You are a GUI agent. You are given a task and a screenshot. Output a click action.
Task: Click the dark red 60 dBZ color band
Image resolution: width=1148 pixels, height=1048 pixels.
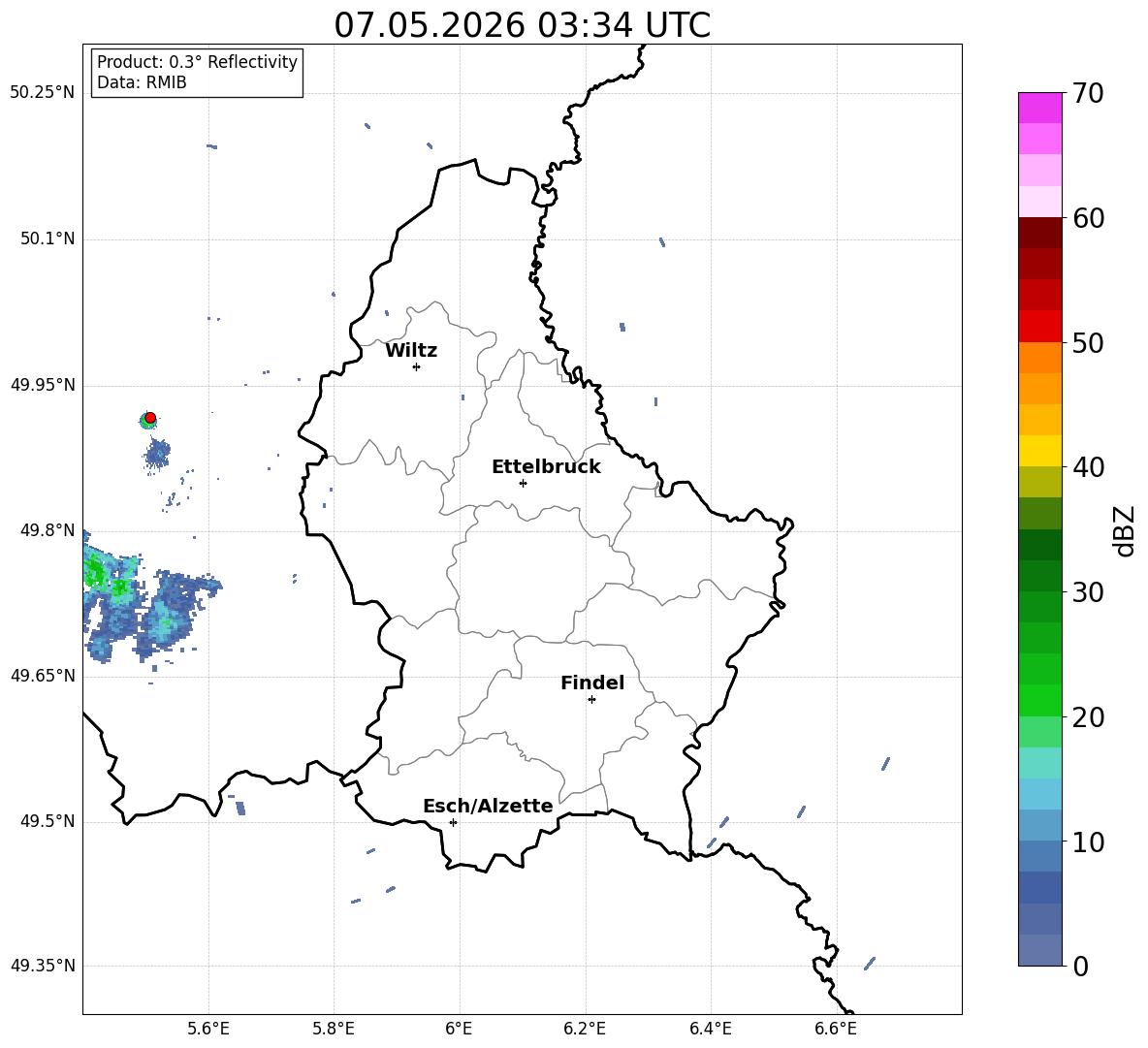pyautogui.click(x=1039, y=233)
